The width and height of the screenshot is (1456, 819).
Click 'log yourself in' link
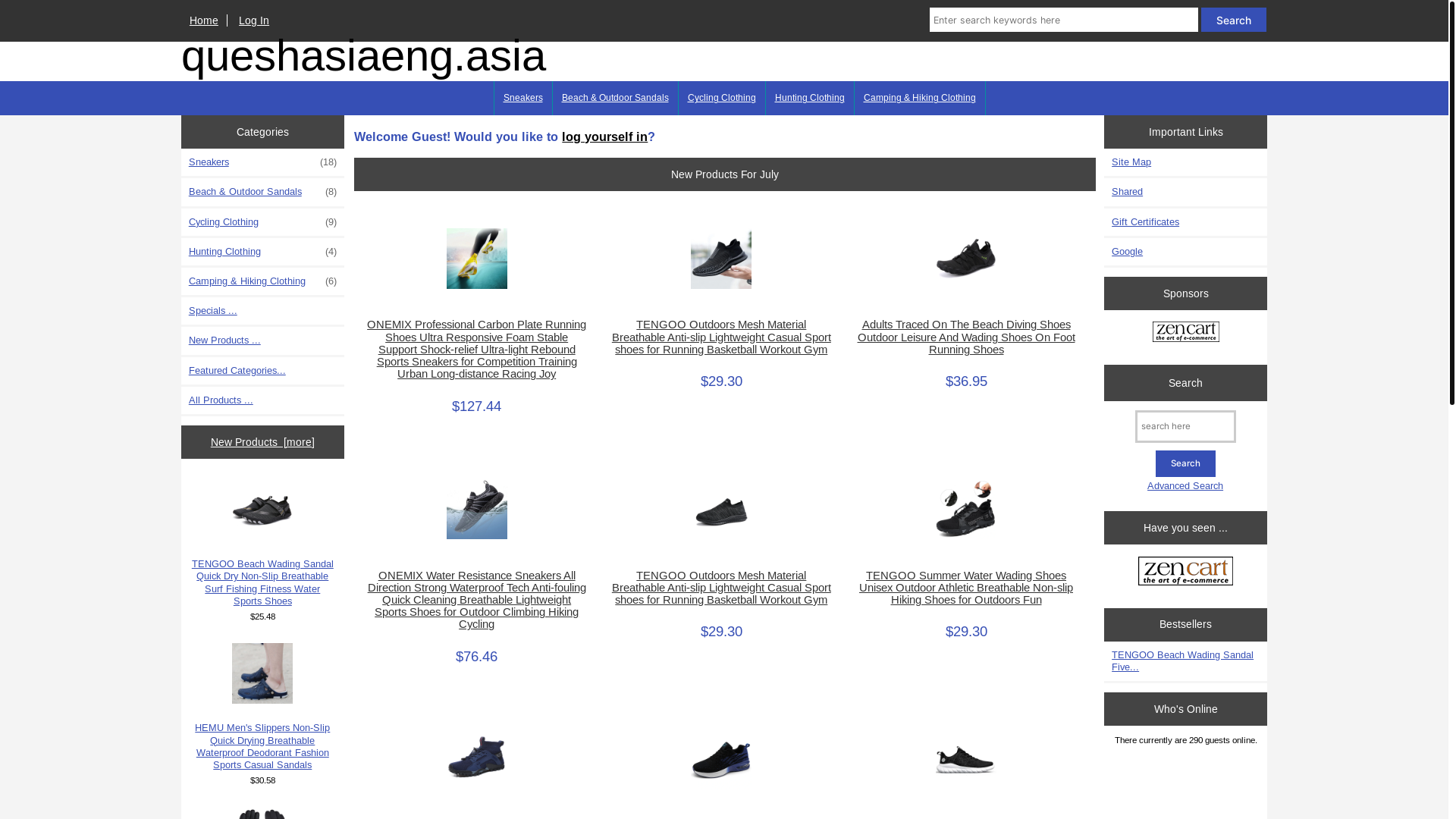[x=604, y=137]
